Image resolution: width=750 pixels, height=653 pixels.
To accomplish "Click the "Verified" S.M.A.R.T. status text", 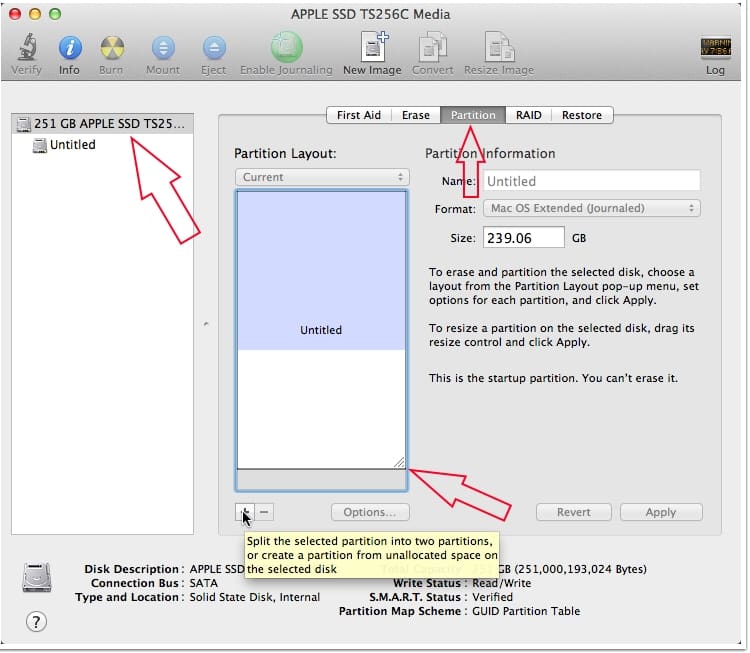I will click(x=492, y=597).
